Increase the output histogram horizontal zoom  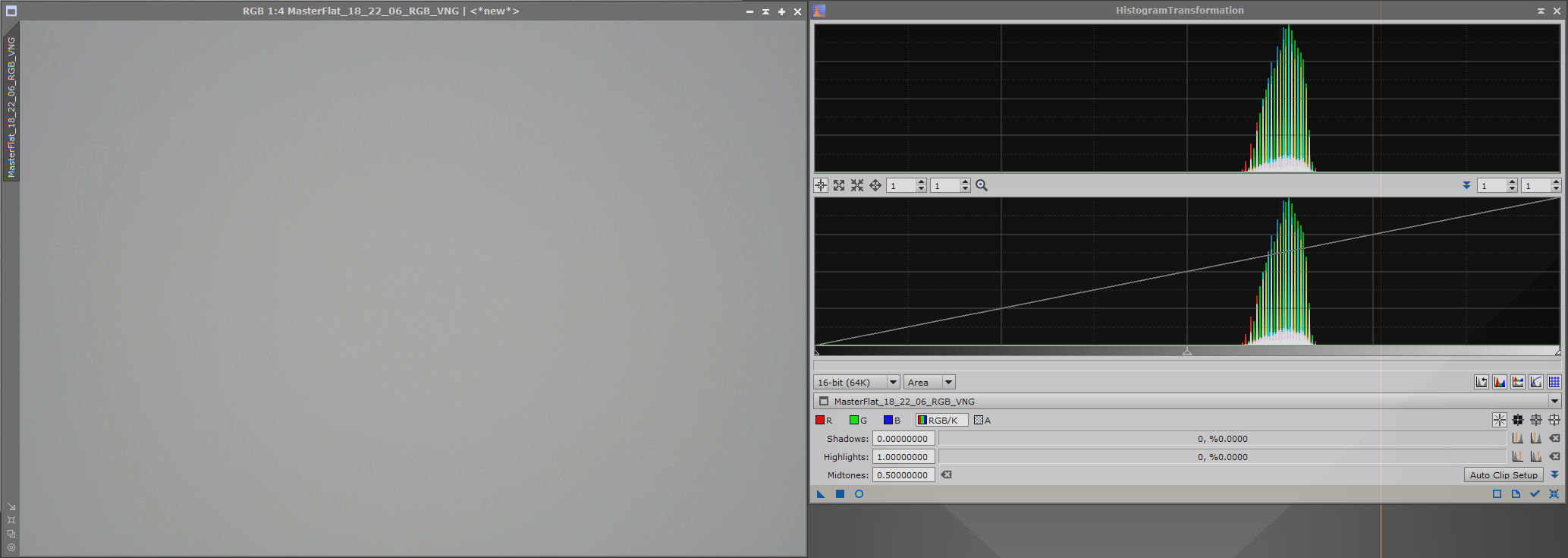(1512, 182)
